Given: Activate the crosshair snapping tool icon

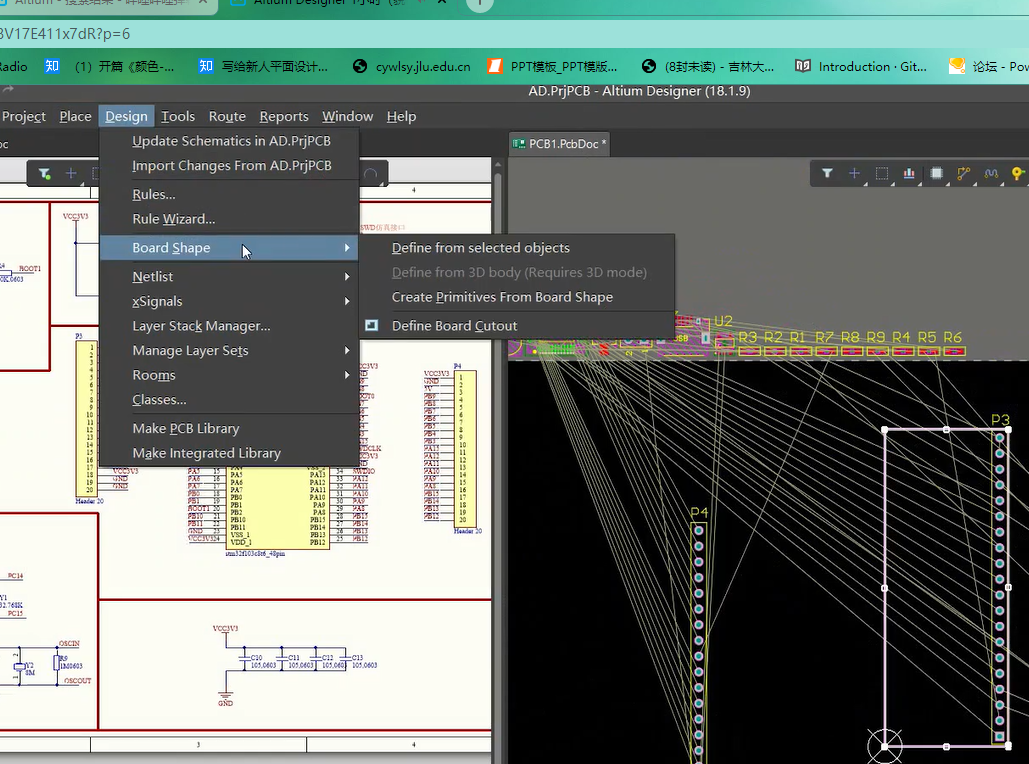Looking at the screenshot, I should tap(854, 173).
